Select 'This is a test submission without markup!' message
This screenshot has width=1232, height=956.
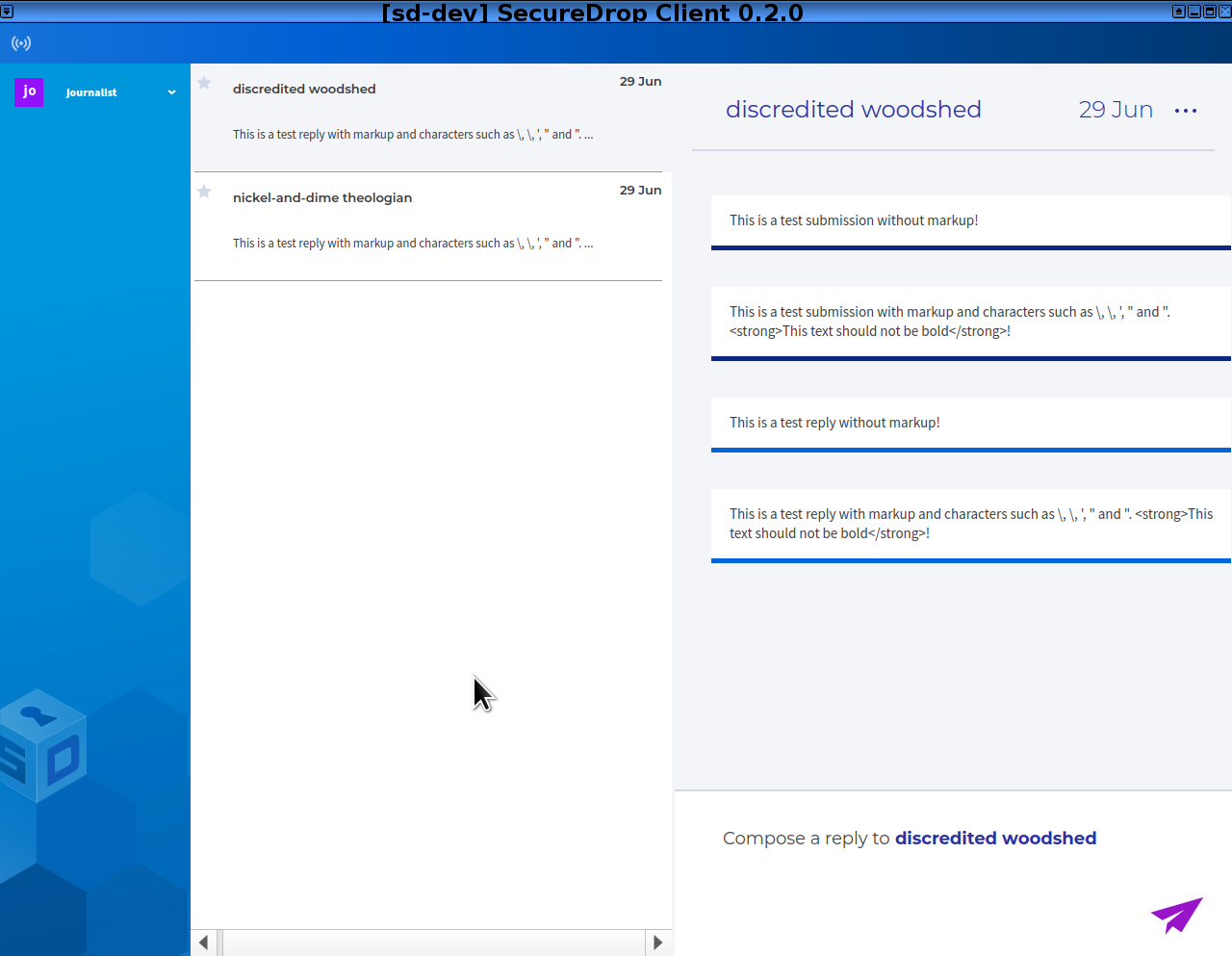coord(971,222)
